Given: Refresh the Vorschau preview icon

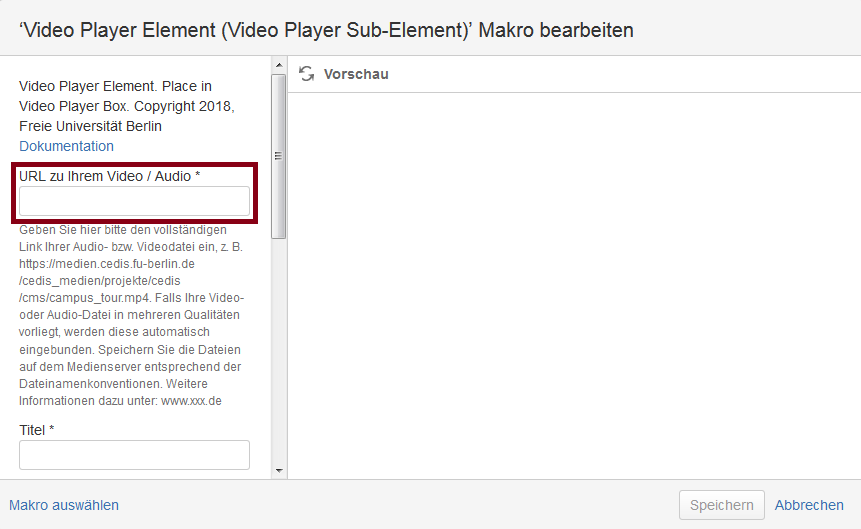Looking at the screenshot, I should click(306, 74).
